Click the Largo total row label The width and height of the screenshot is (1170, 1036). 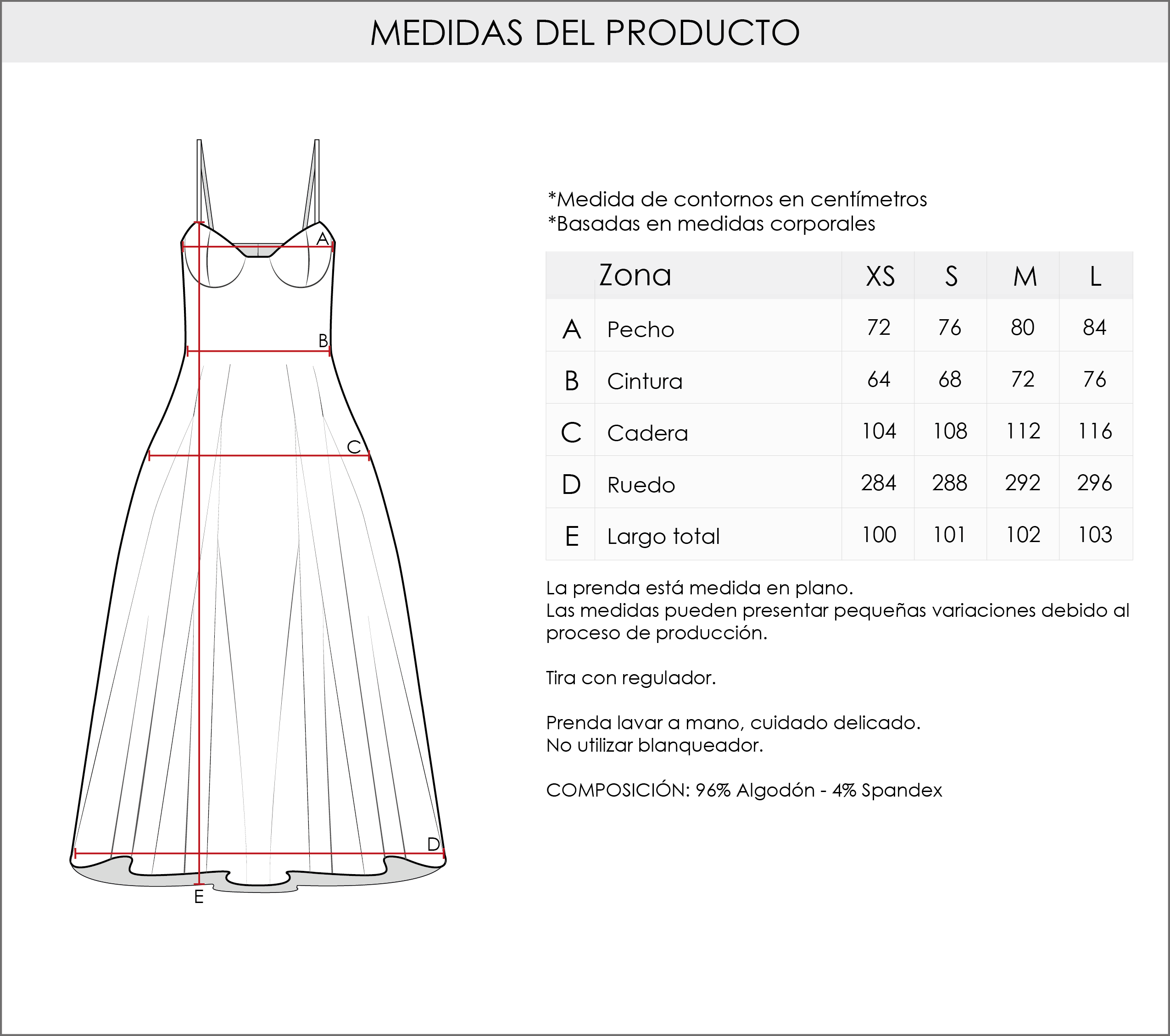(663, 537)
